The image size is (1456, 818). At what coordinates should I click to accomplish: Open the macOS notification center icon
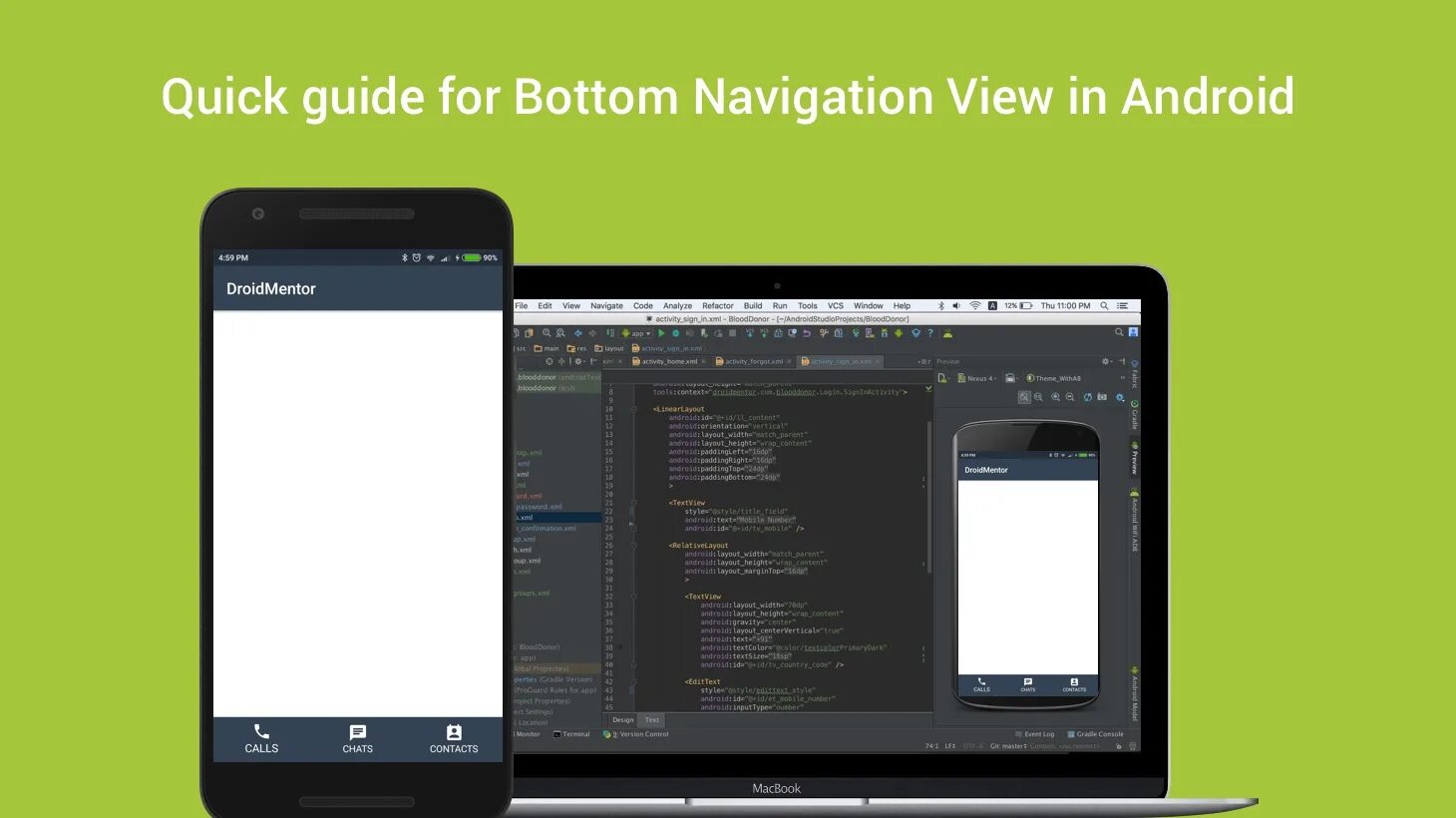pyautogui.click(x=1123, y=306)
